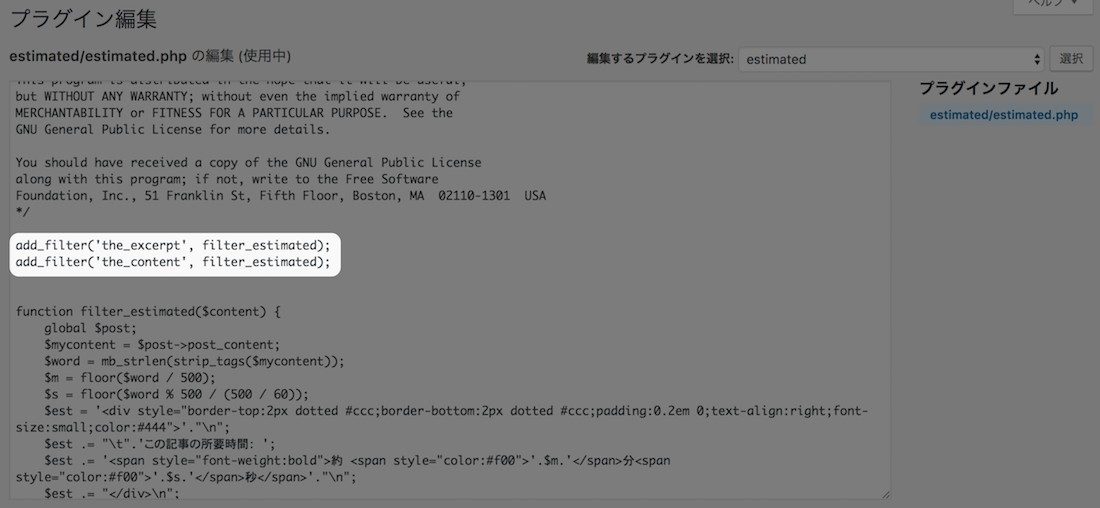
Task: Click inside the plugin code editor textarea
Action: tap(450, 290)
